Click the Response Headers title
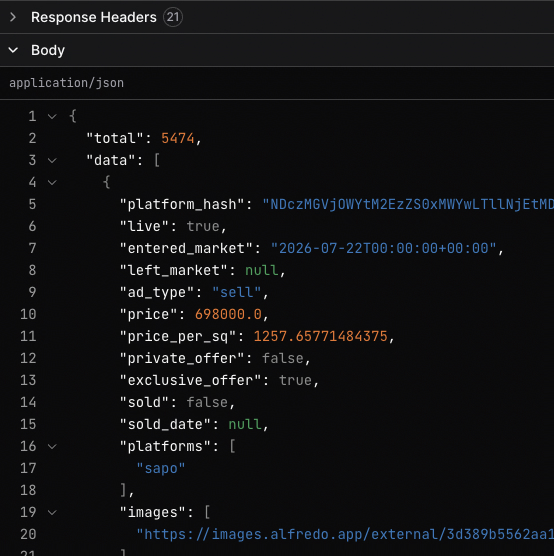The image size is (554, 556). point(94,17)
